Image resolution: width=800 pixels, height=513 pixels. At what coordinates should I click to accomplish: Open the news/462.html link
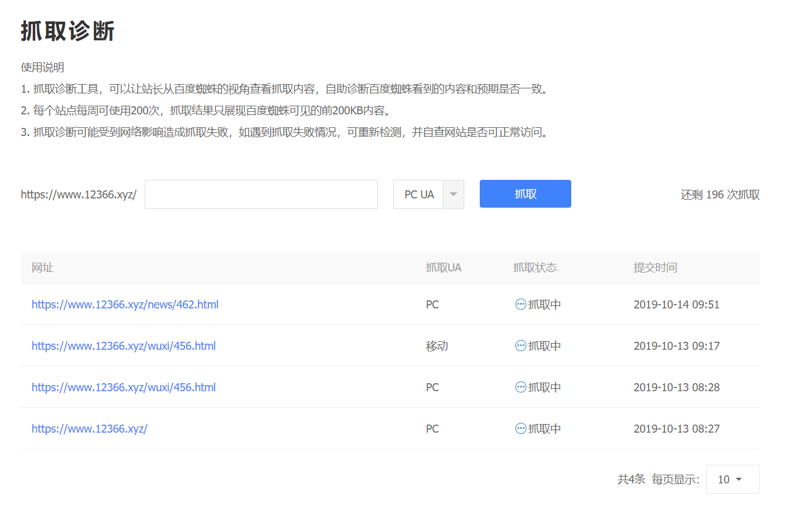125,304
